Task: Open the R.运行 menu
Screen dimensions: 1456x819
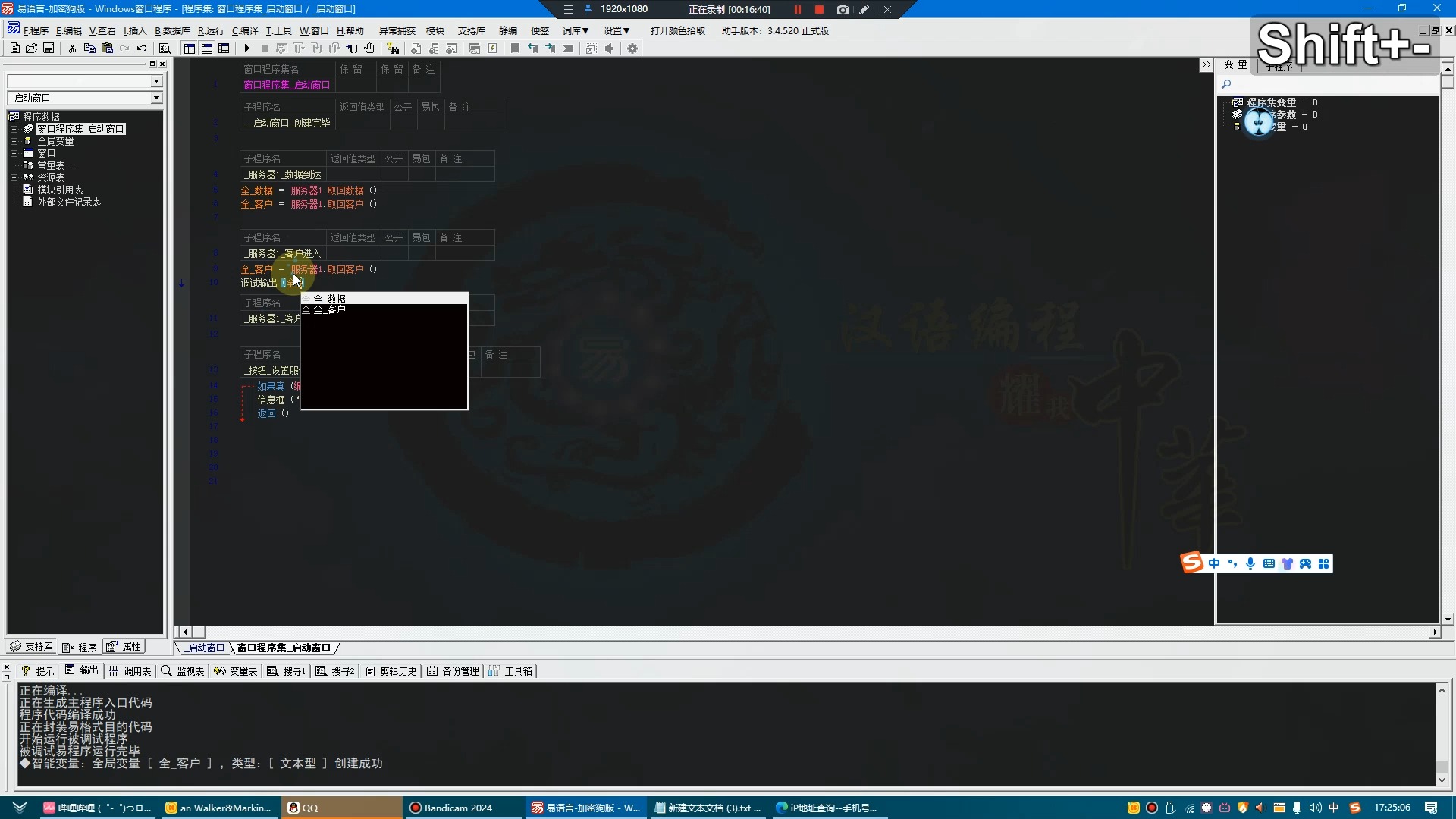Action: (x=211, y=30)
